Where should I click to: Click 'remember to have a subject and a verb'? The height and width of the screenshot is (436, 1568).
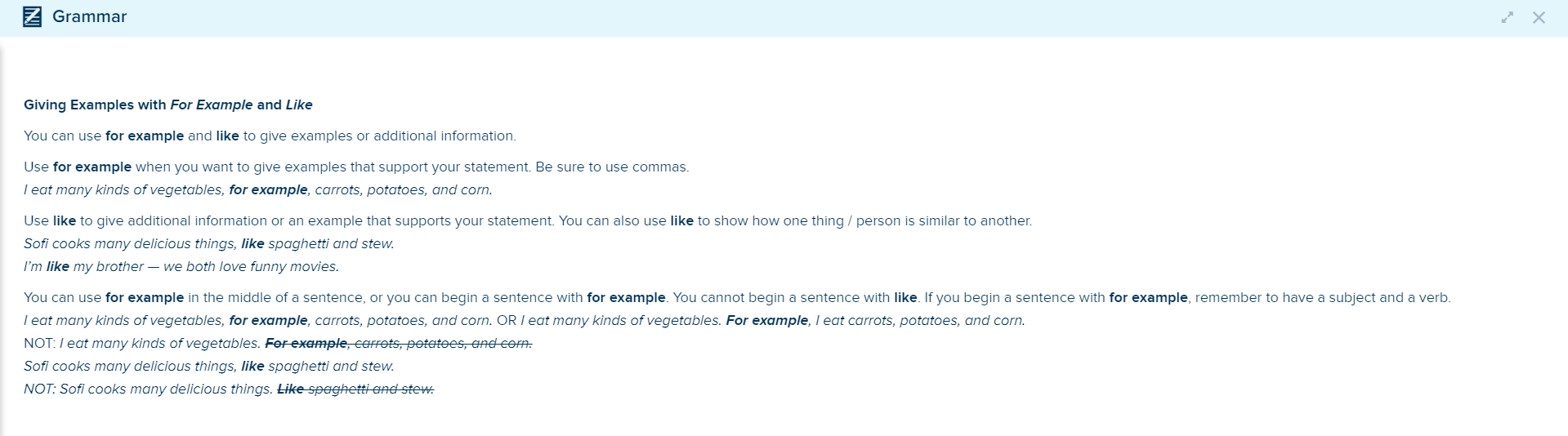tap(1323, 297)
